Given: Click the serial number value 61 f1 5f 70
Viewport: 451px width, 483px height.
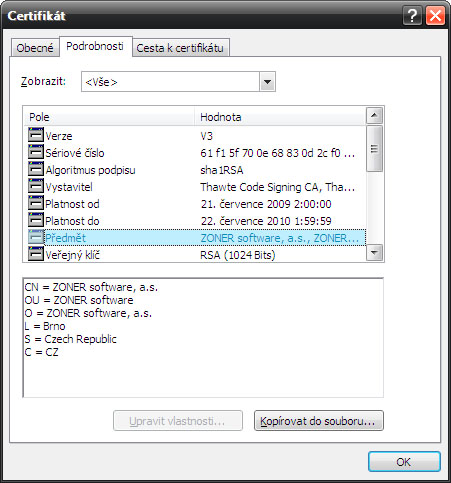Looking at the screenshot, I should point(277,153).
